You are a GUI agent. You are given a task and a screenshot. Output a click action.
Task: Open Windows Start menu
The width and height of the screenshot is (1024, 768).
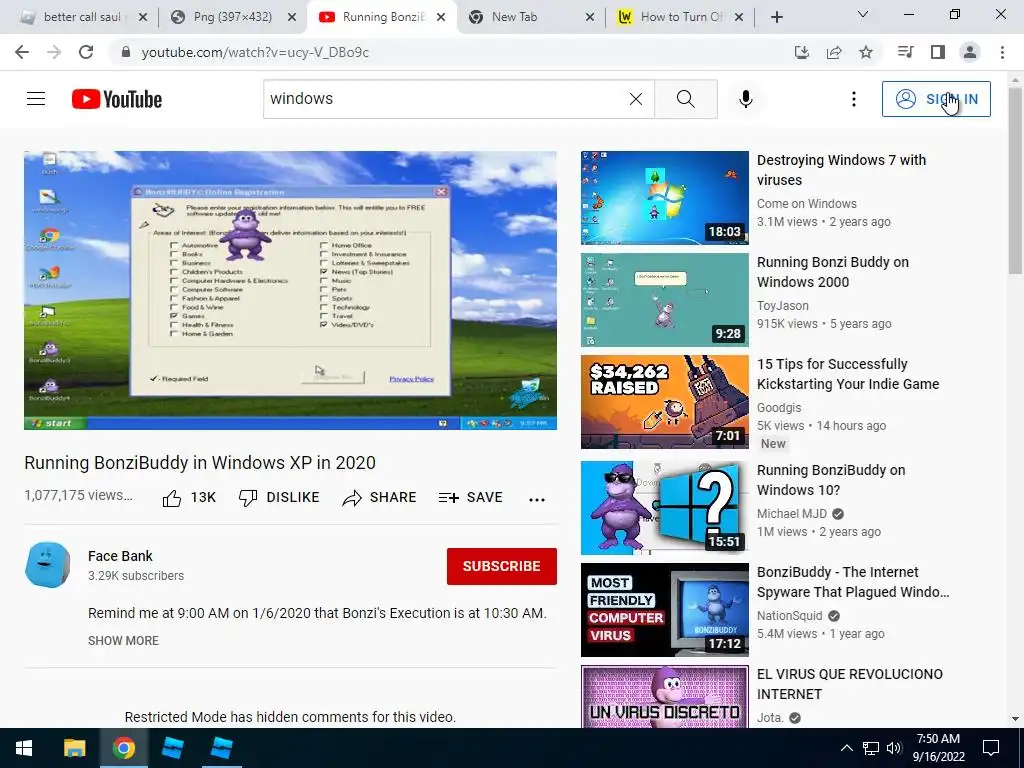click(x=24, y=748)
